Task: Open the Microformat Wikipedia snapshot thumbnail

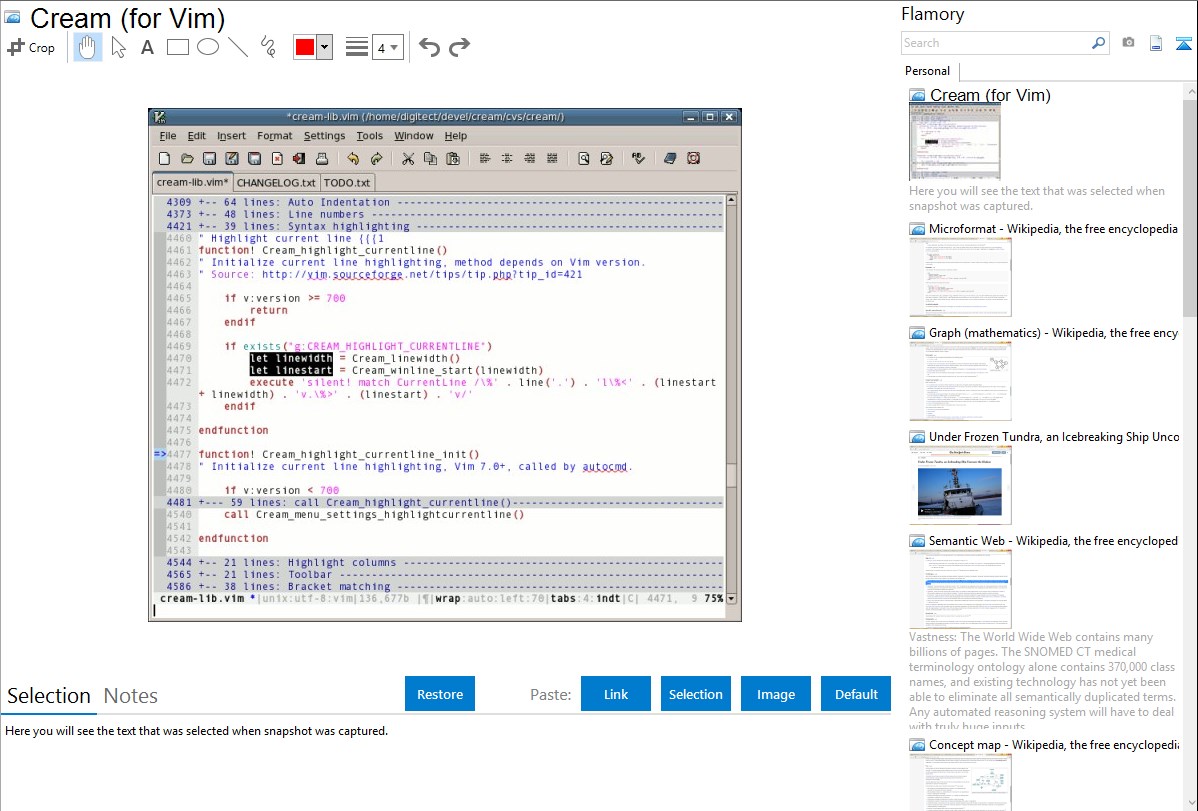Action: tap(960, 277)
